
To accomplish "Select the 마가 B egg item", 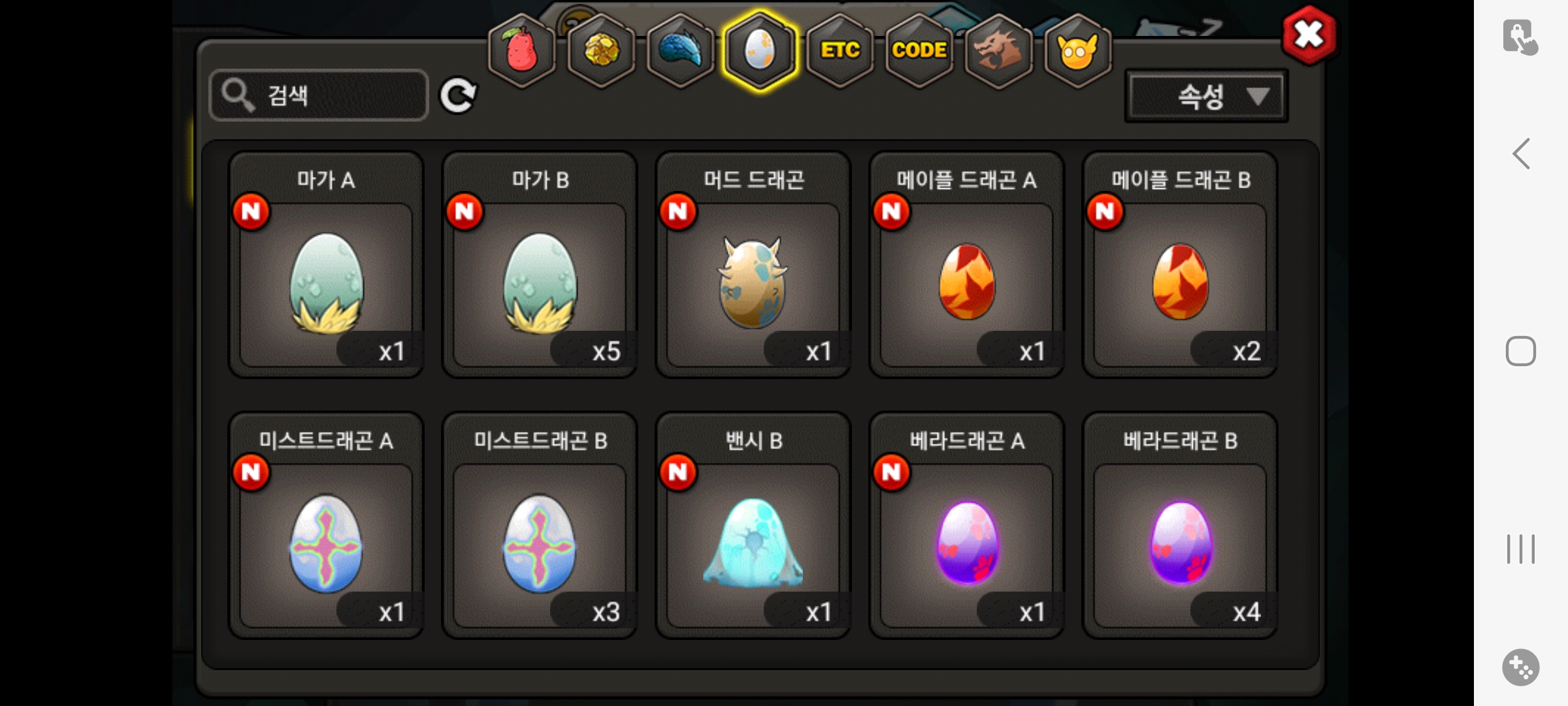I will 540,265.
